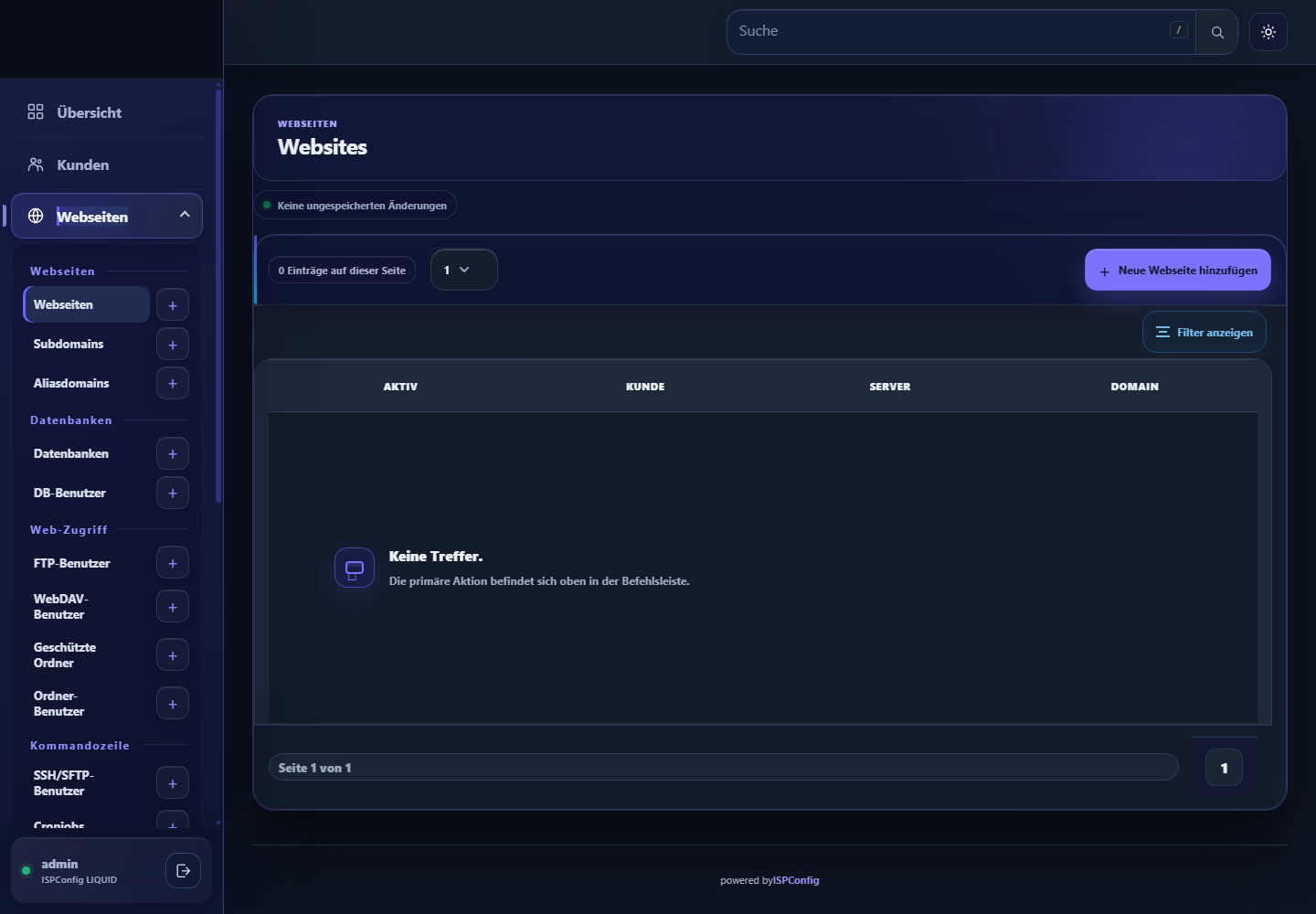Click the Kunden people icon
1316x914 pixels.
36,165
